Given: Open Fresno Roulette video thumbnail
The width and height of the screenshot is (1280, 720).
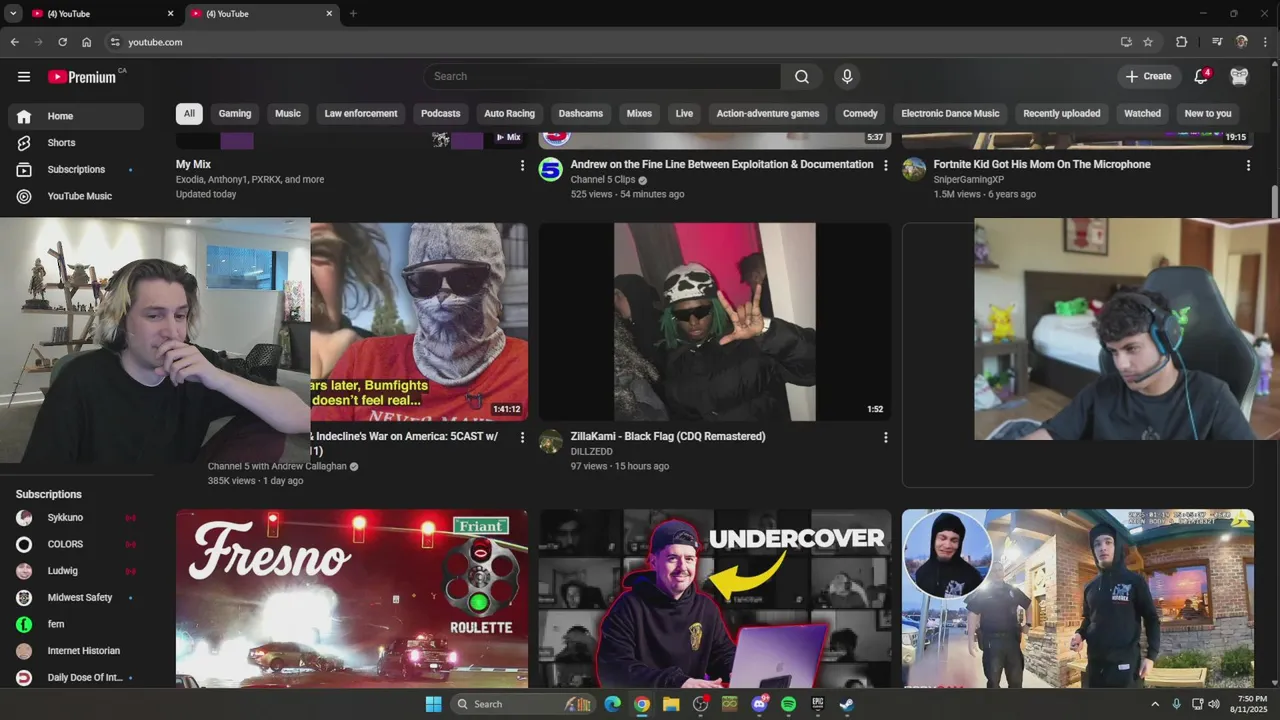Looking at the screenshot, I should (x=352, y=598).
